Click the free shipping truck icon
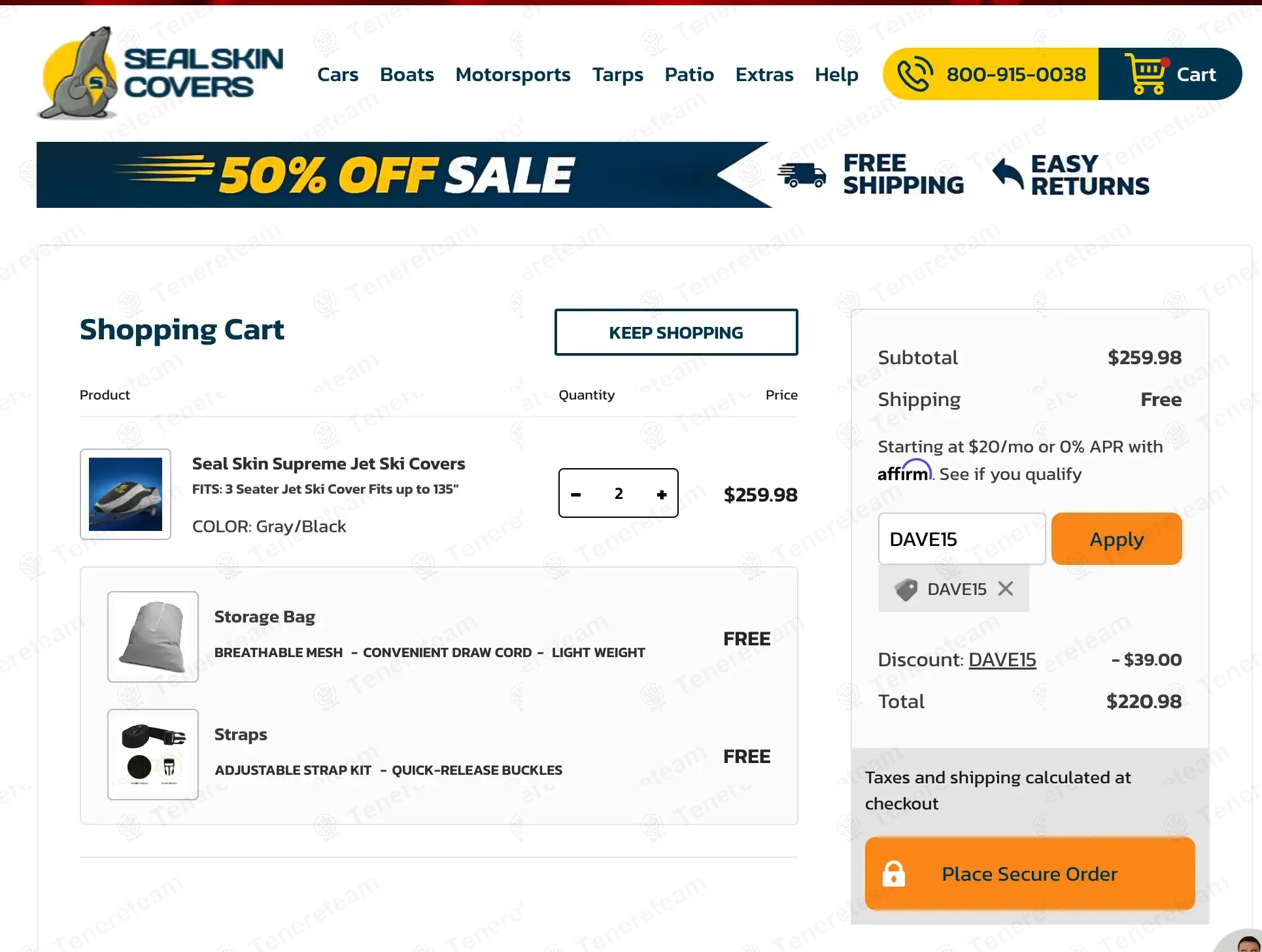Screen dimensions: 1262x952 click(802, 175)
